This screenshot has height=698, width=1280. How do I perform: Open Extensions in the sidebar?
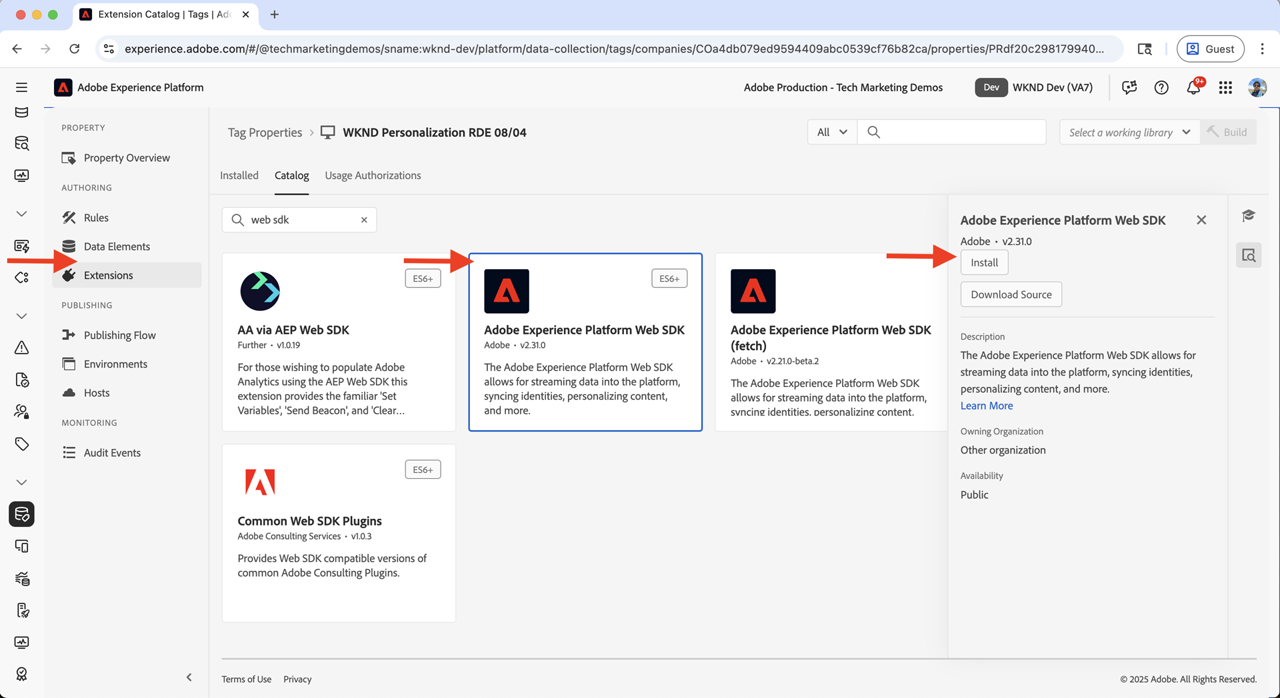coord(127,275)
